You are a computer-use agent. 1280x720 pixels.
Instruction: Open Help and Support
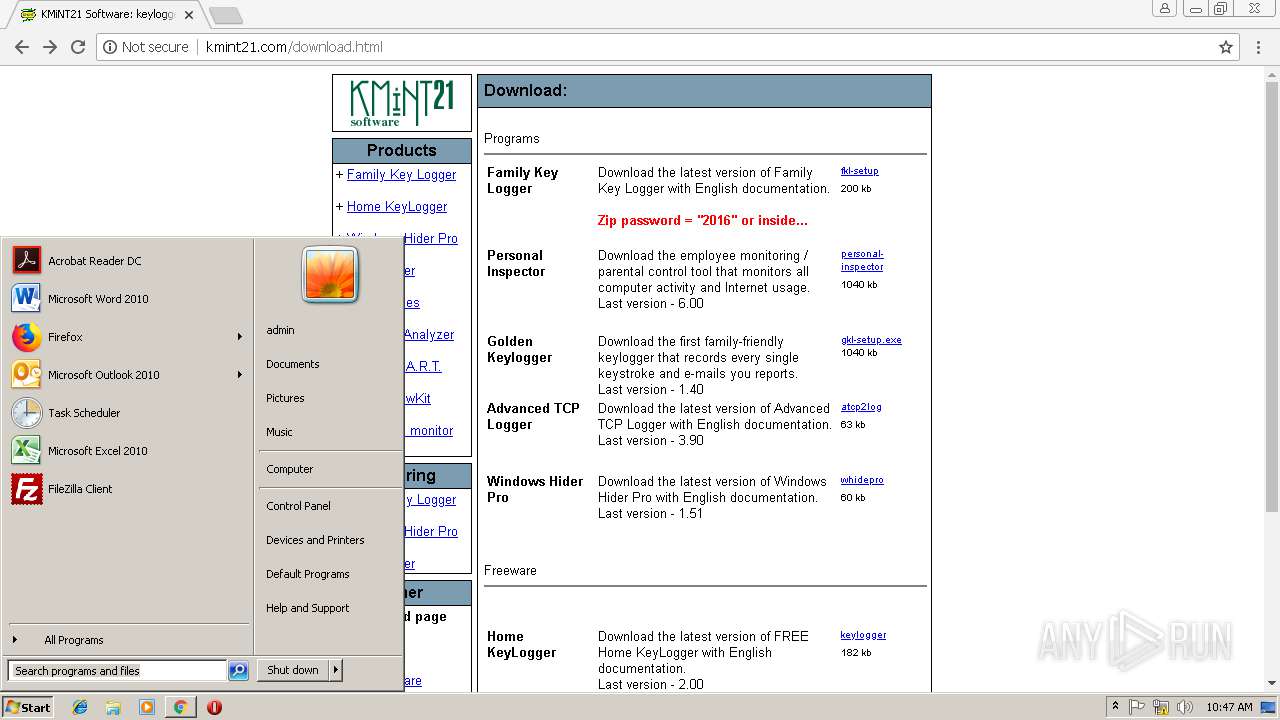coord(307,608)
